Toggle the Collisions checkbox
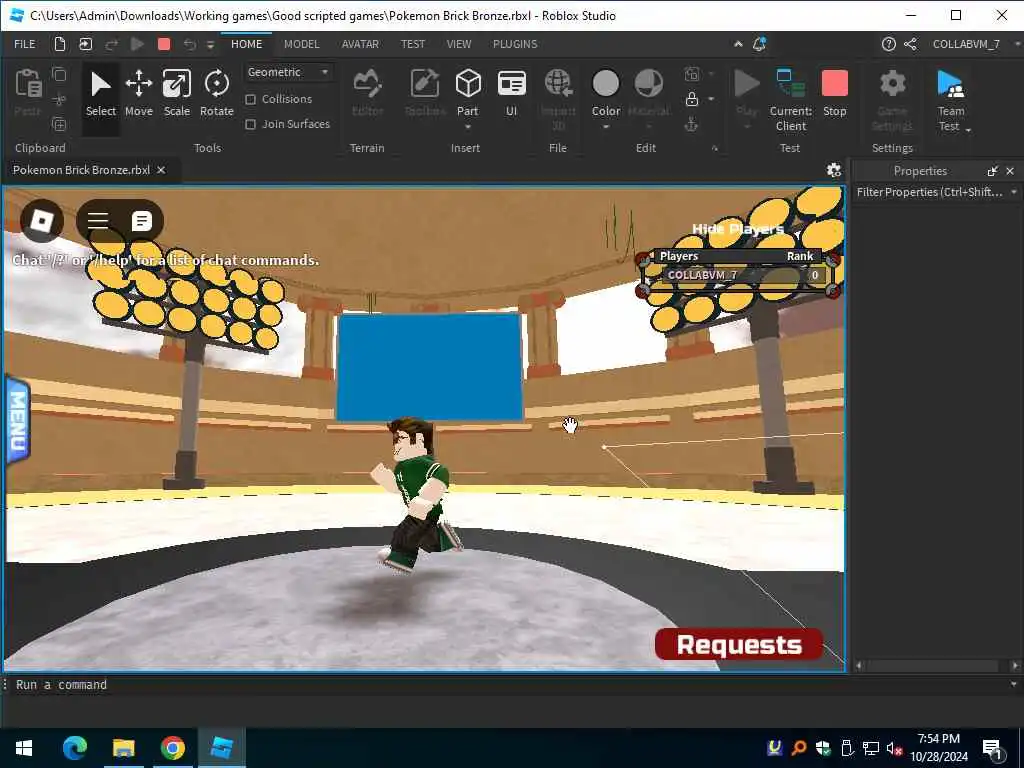This screenshot has height=768, width=1024. [x=250, y=99]
